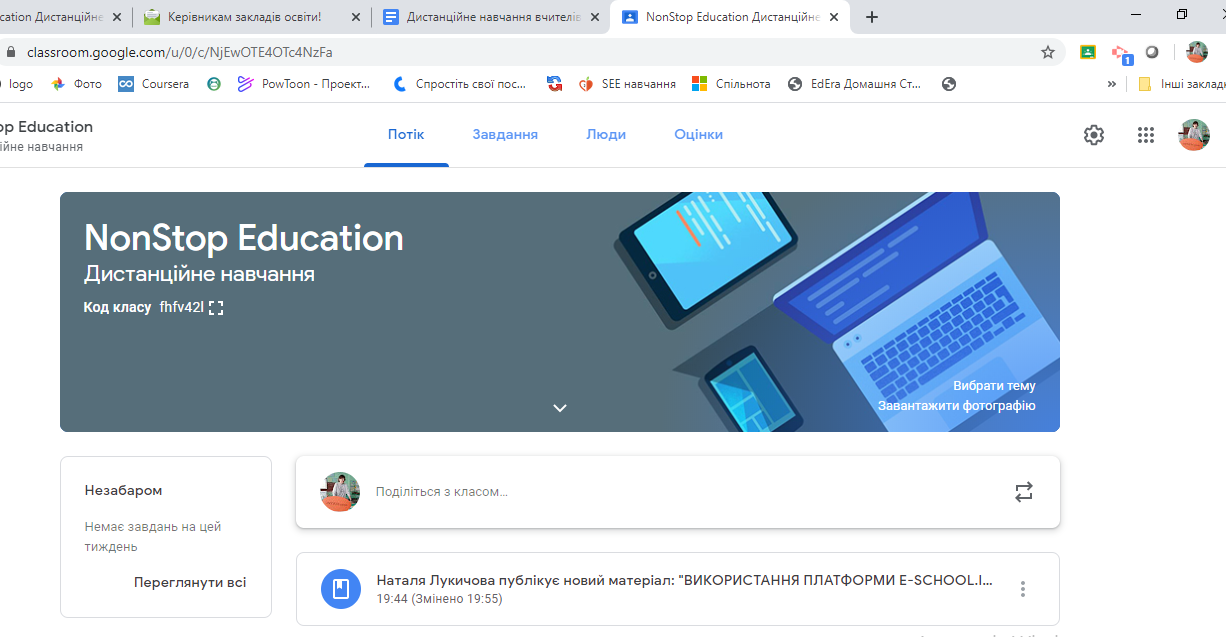Click Google Classroom extension icon in toolbar
Screen dimensions: 1226x637
click(x=1088, y=52)
